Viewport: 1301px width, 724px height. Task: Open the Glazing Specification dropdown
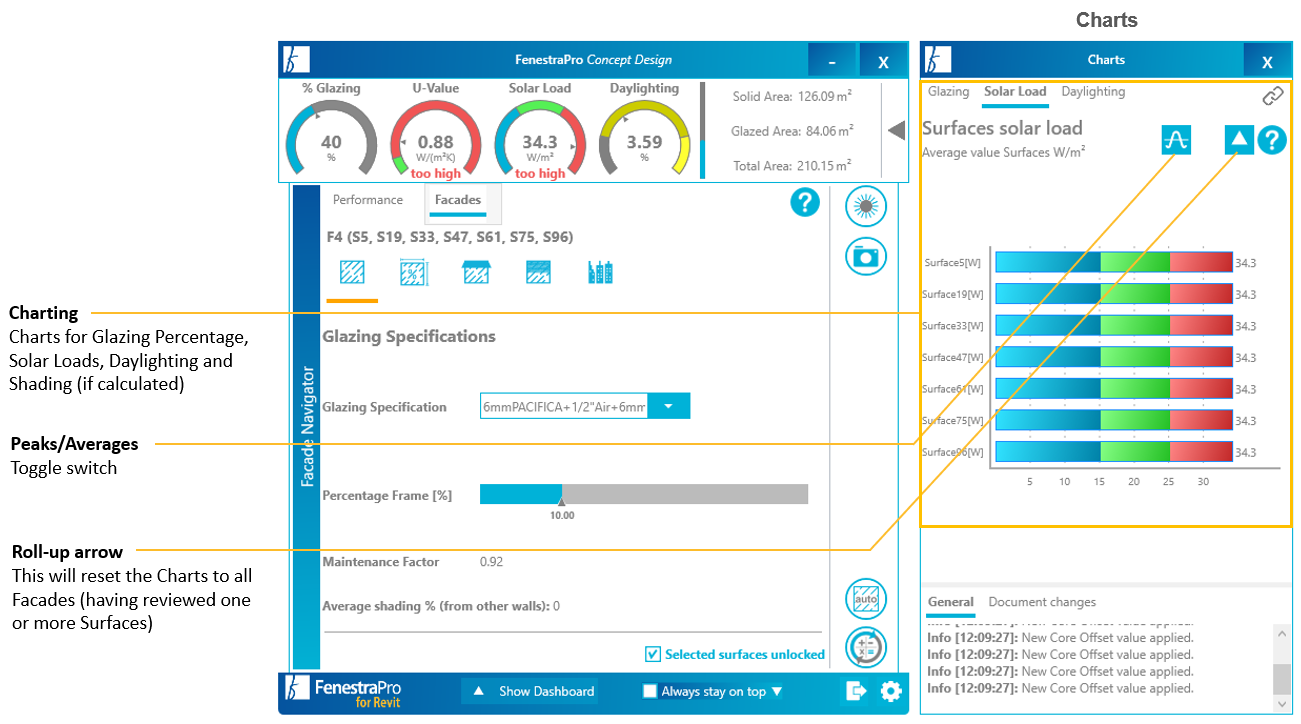pos(669,406)
